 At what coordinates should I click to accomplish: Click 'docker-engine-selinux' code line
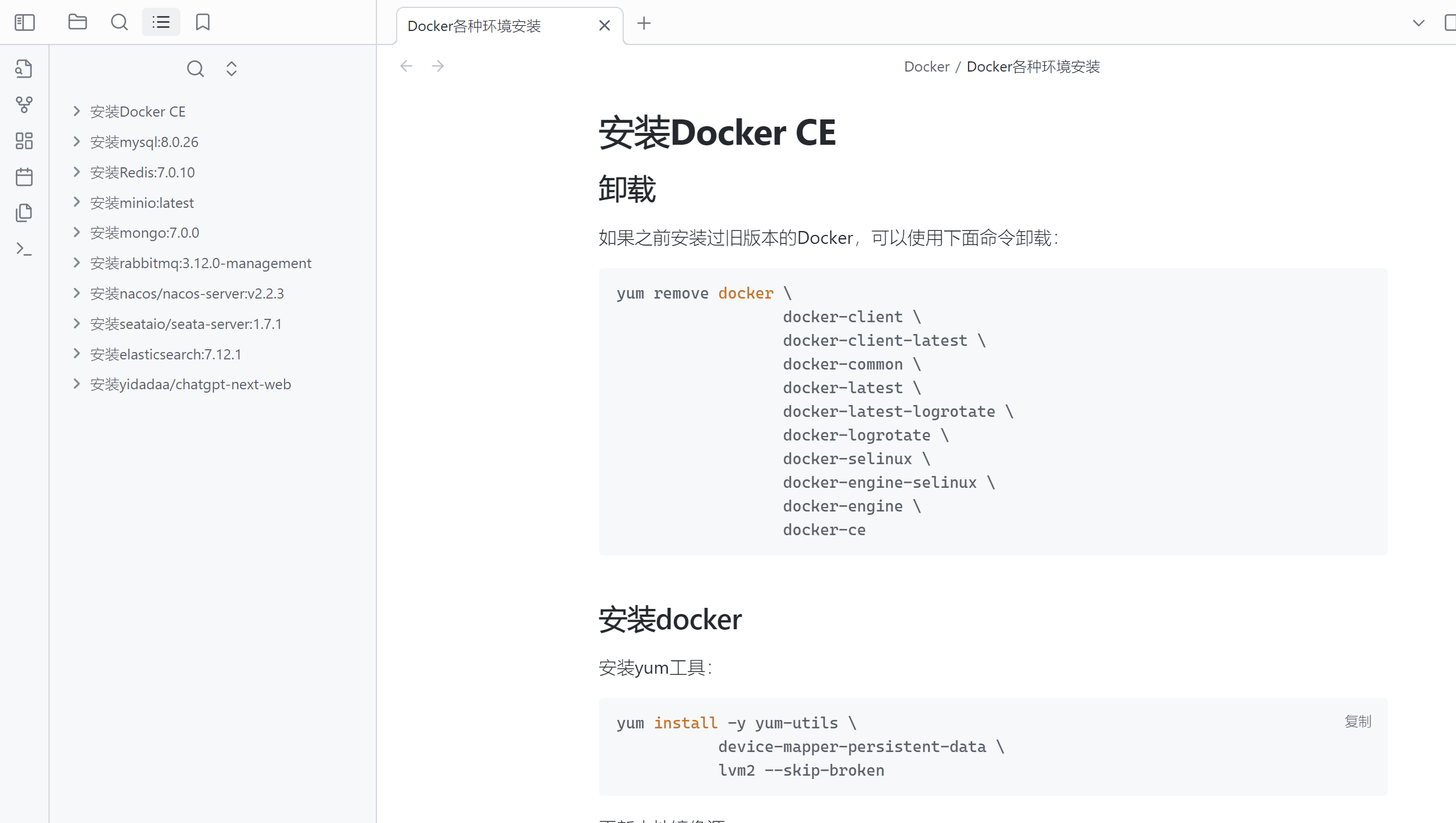coord(889,482)
